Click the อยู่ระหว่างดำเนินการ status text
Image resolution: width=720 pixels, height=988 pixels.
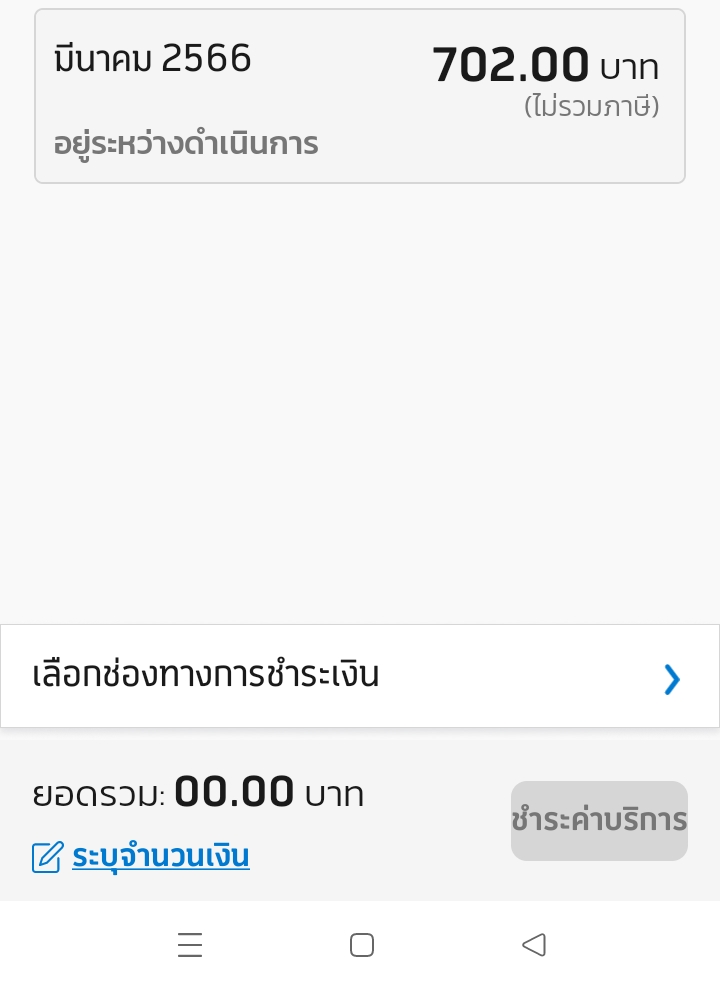[x=186, y=144]
